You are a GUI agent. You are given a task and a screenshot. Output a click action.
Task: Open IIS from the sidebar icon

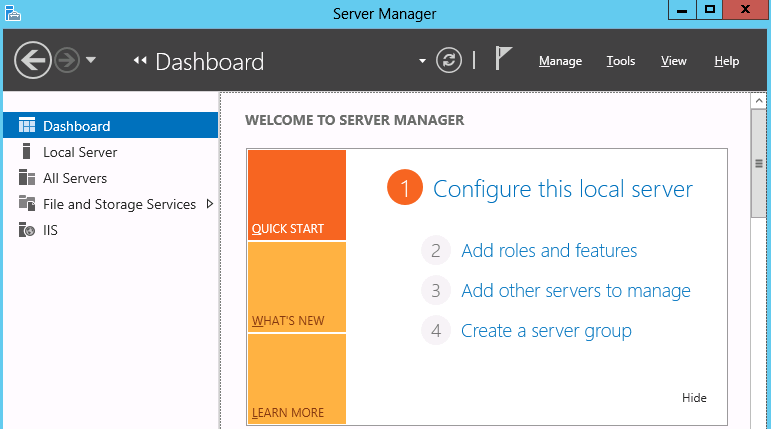click(27, 230)
